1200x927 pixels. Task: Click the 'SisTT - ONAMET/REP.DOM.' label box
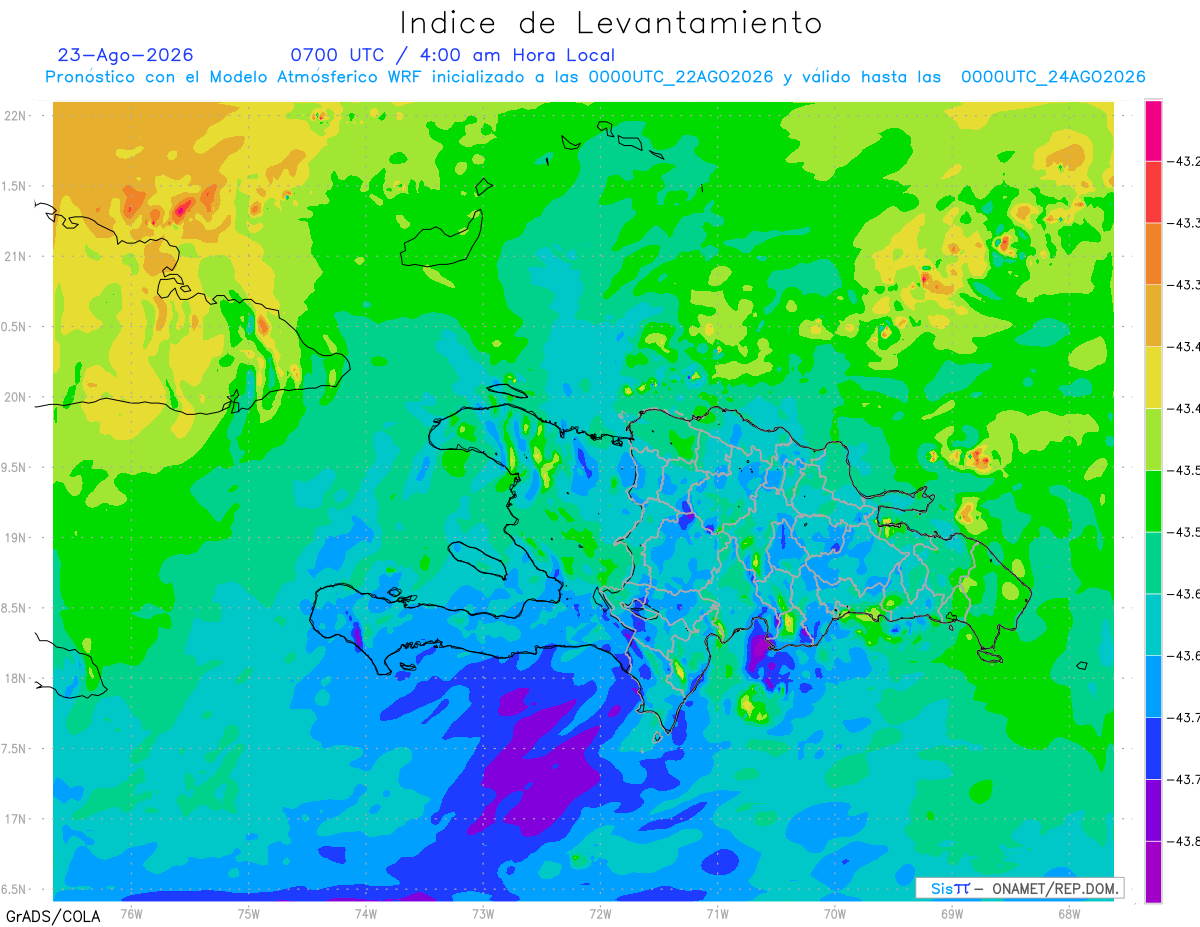coord(1019,888)
